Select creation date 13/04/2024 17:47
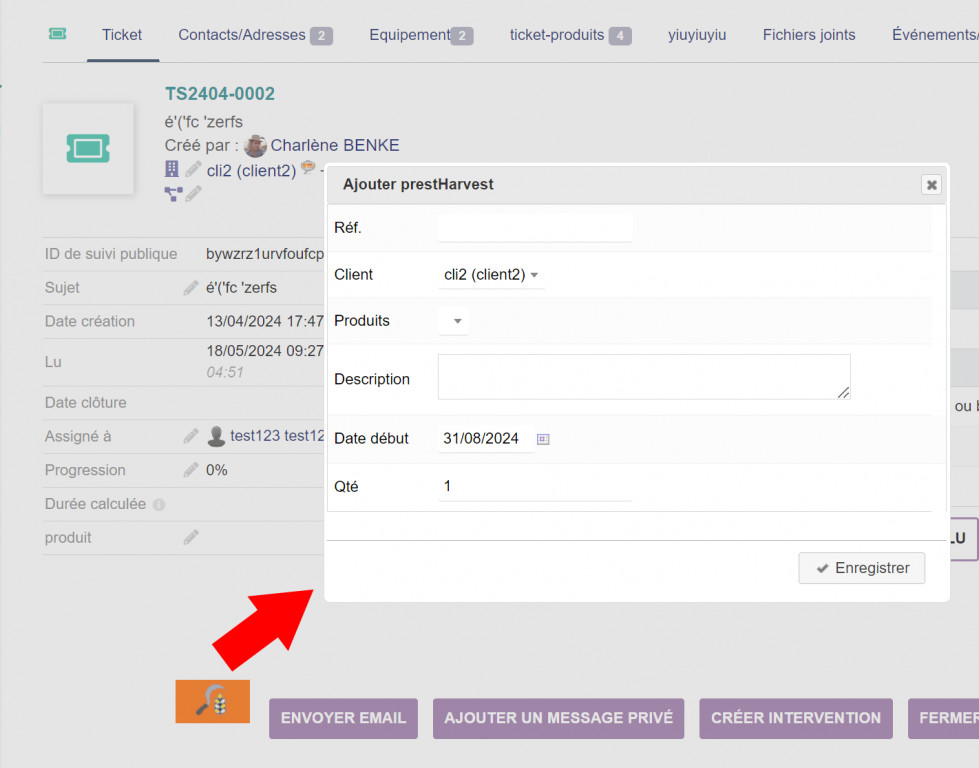This screenshot has height=768, width=979. click(x=265, y=322)
